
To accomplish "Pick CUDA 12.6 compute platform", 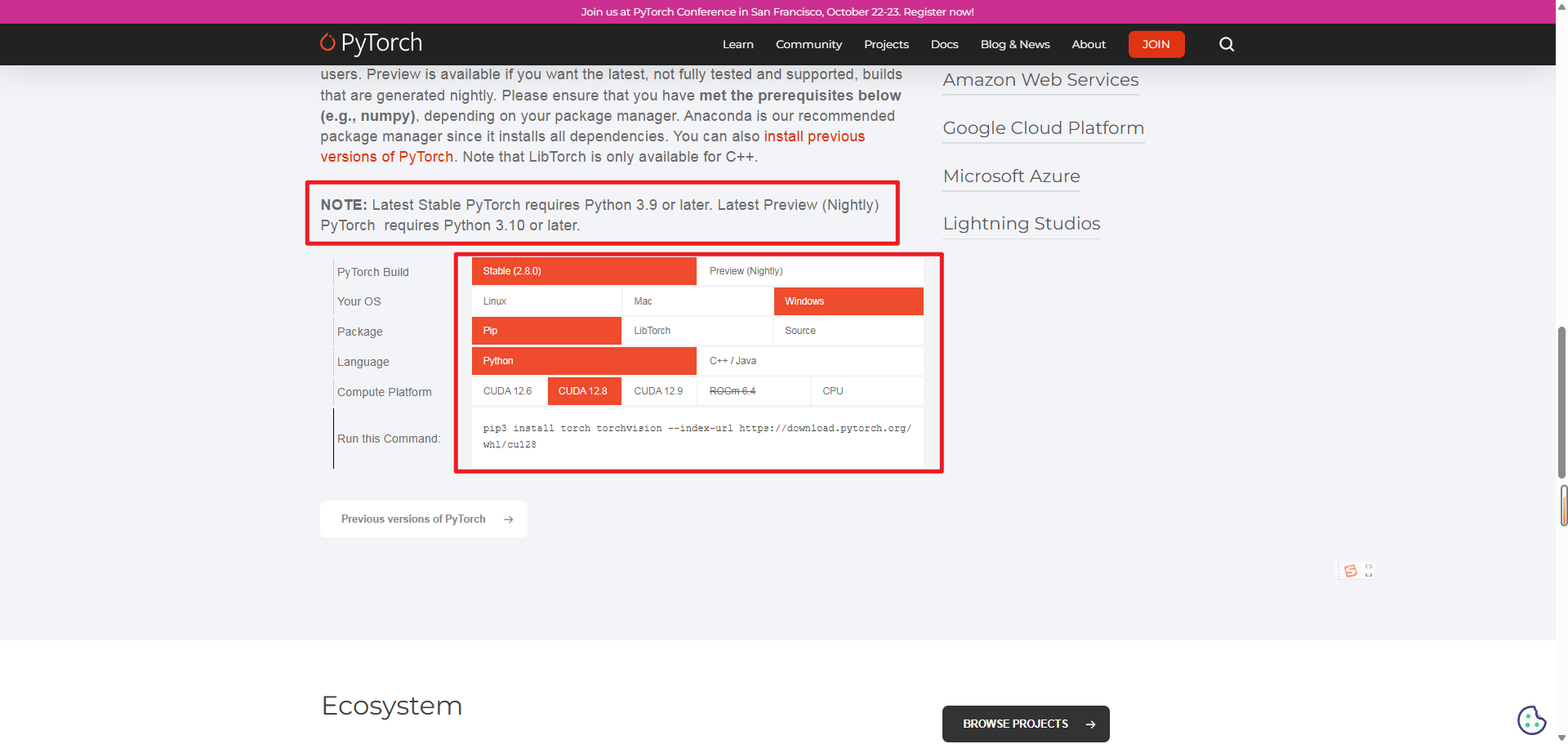I will 509,391.
